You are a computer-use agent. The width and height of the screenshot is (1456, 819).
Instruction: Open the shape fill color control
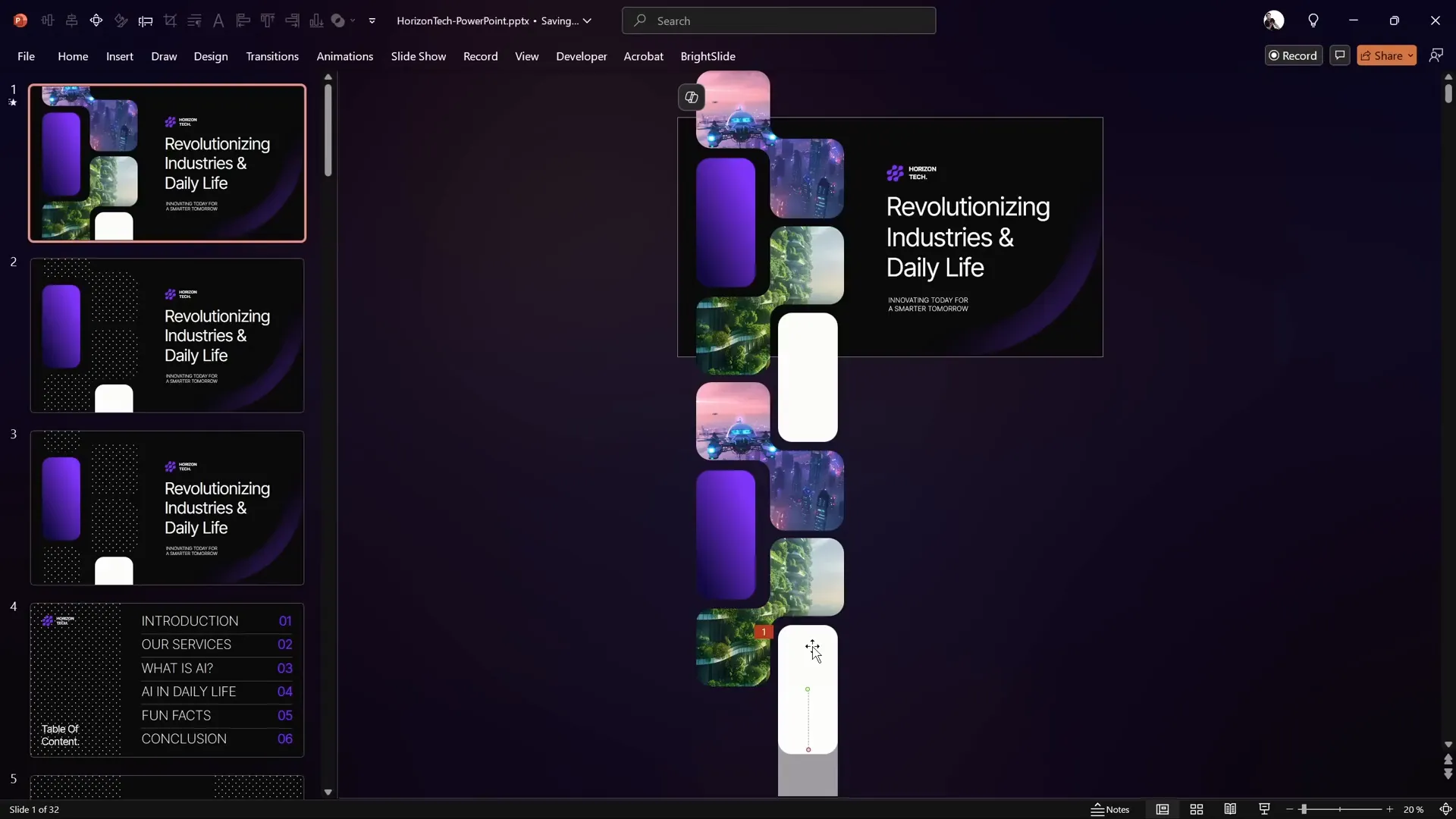339,20
